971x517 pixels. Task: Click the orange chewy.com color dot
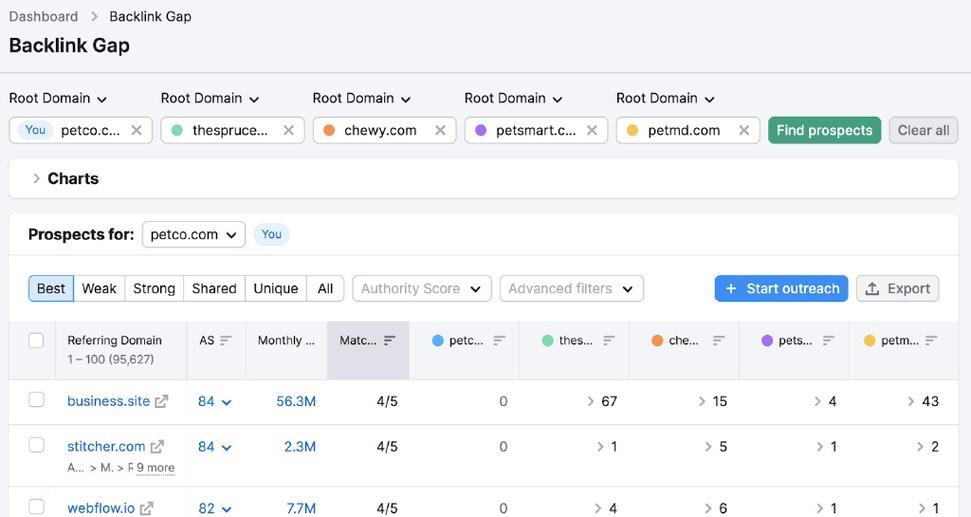coord(329,131)
